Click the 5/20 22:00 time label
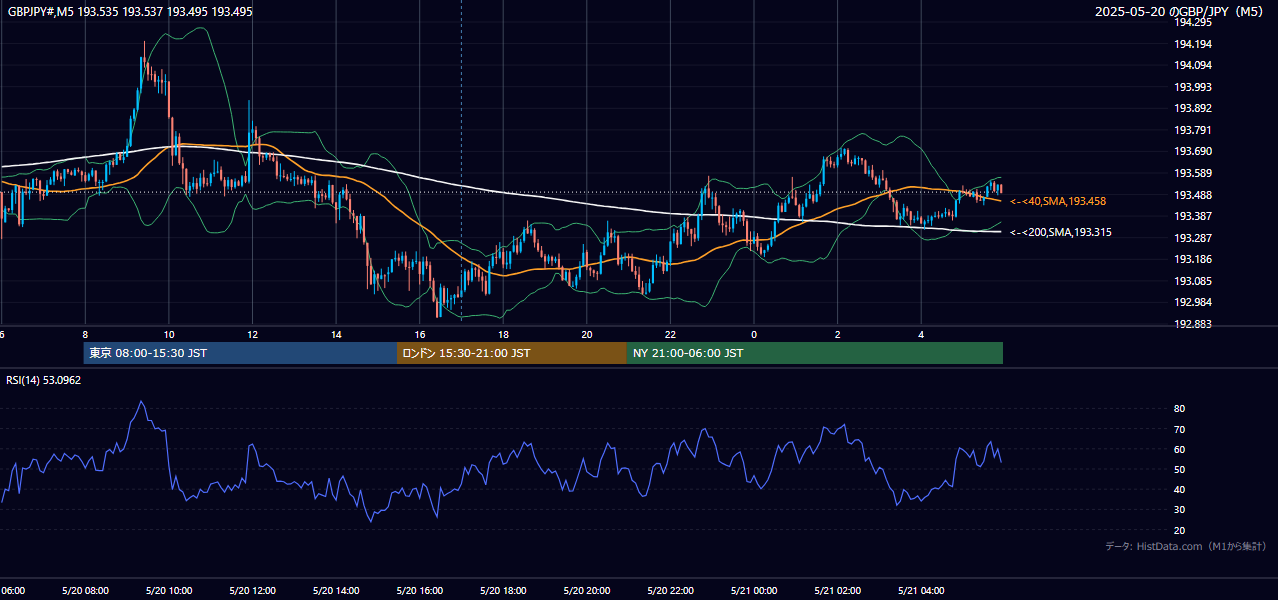 coord(670,590)
